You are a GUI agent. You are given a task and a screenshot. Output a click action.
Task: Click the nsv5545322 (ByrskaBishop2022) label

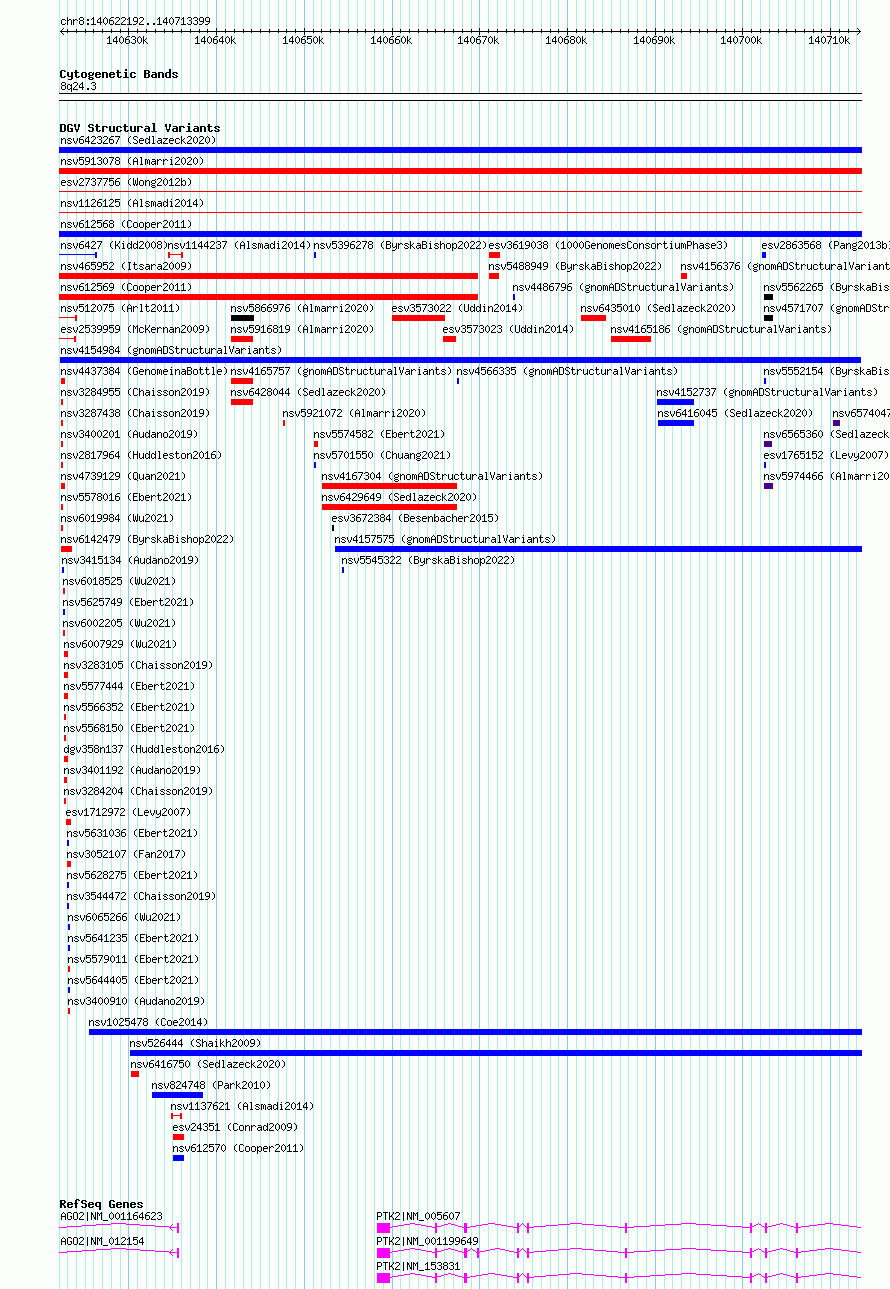coord(428,560)
